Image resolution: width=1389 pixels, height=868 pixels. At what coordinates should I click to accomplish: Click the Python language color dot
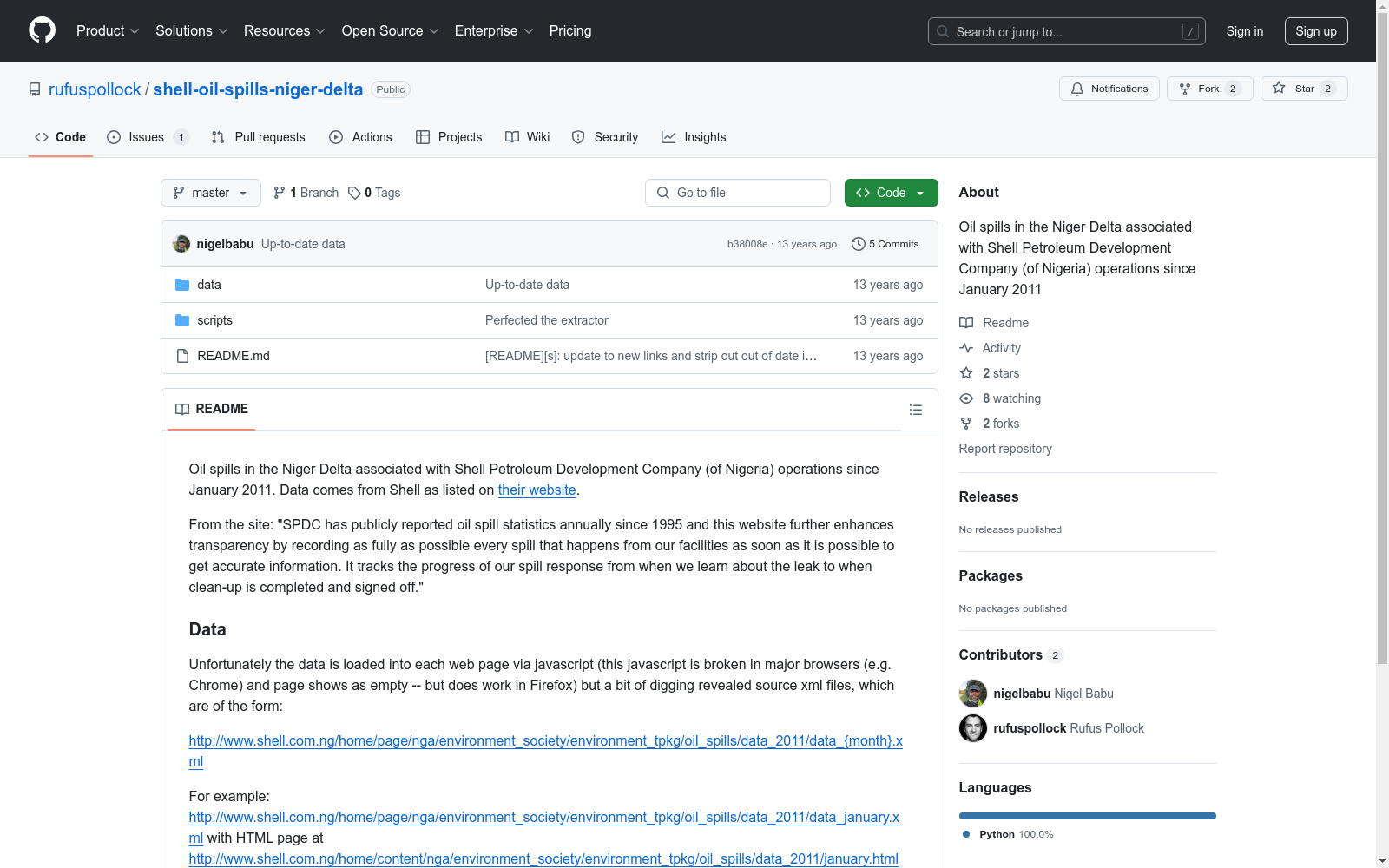coord(966,834)
